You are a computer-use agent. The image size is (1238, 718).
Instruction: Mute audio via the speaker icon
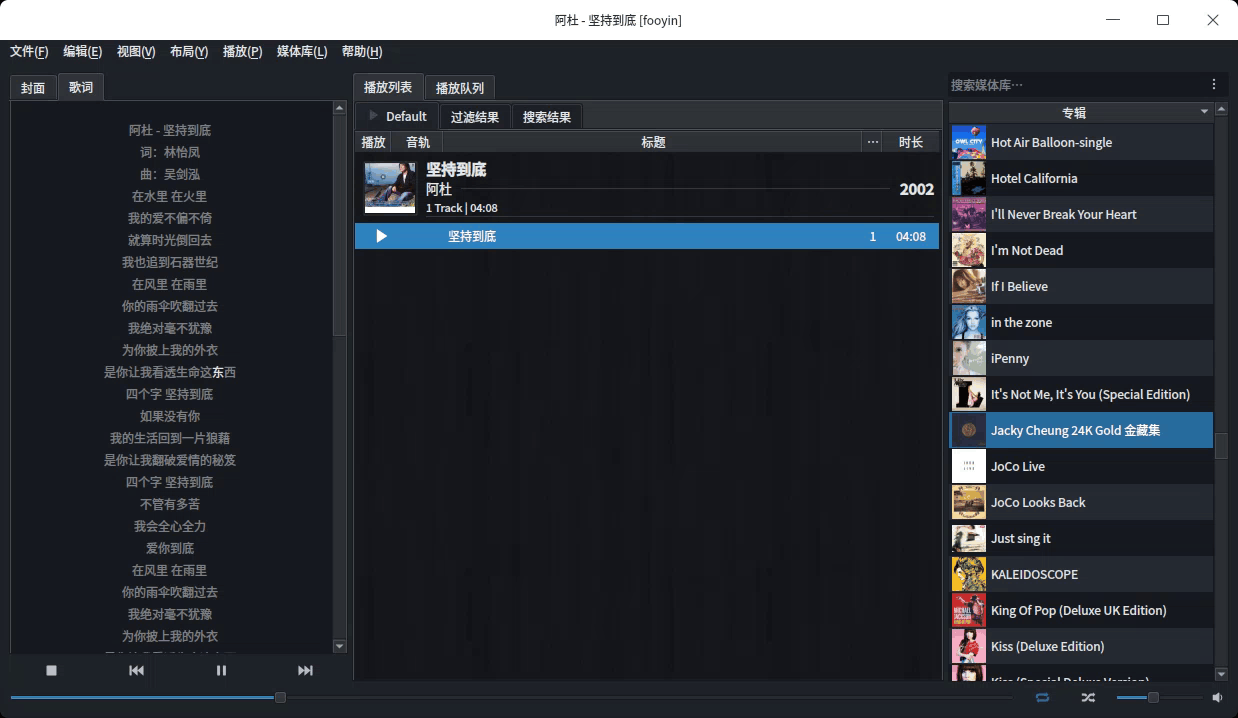(x=1217, y=697)
